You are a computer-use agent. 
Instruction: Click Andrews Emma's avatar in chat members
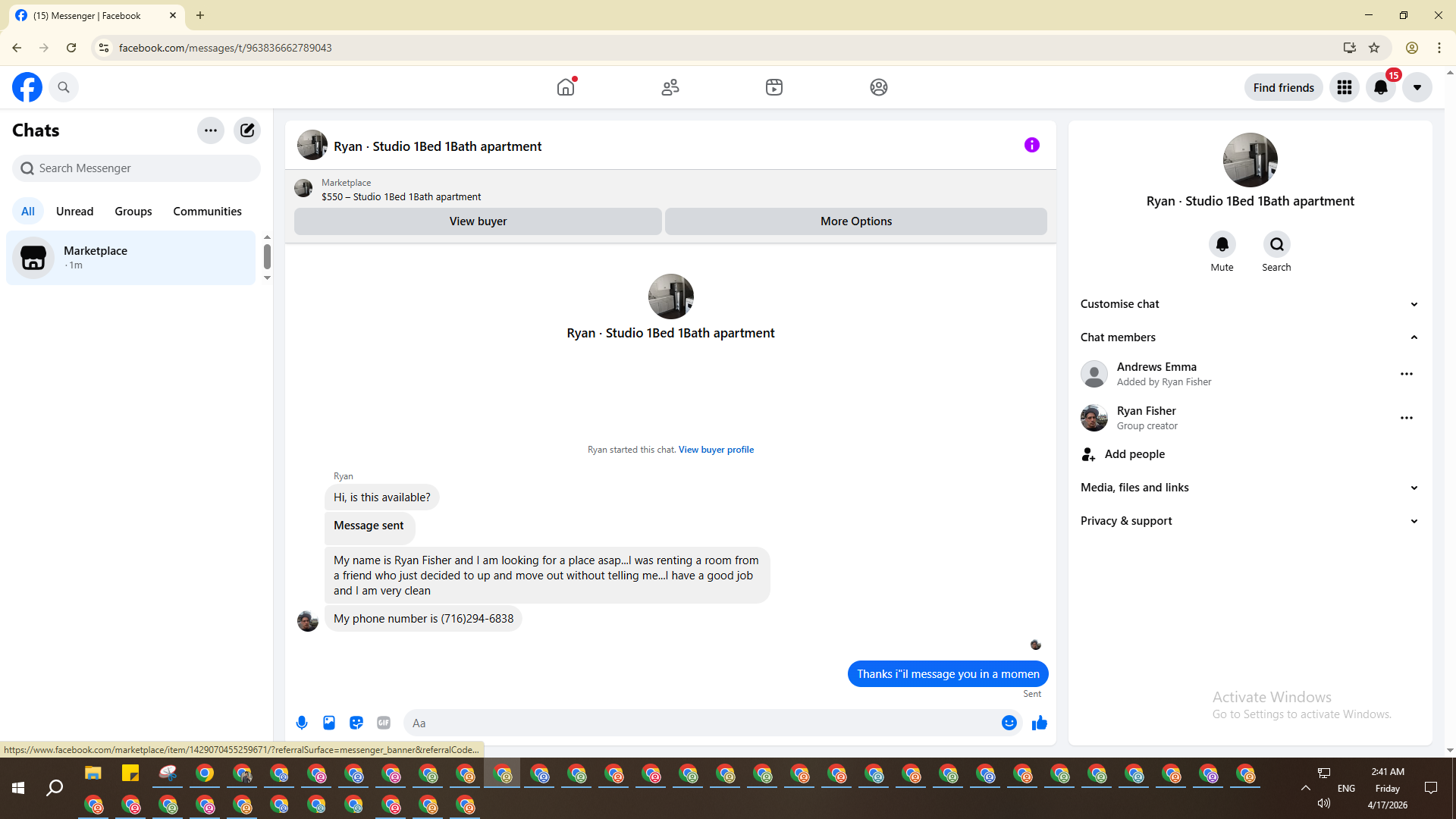pos(1094,374)
